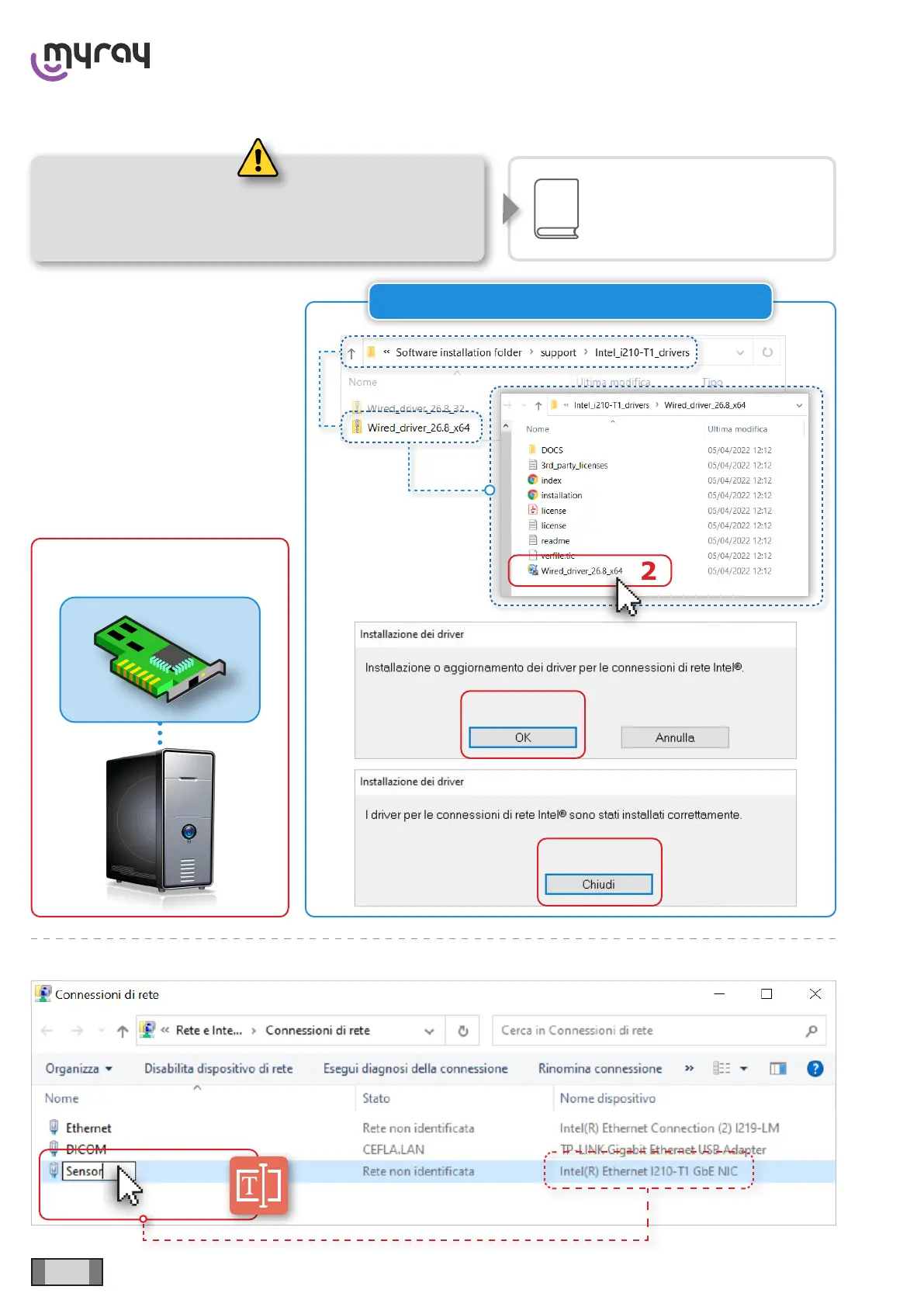
Task: Open the view options dropdown arrow
Action: tap(743, 1069)
